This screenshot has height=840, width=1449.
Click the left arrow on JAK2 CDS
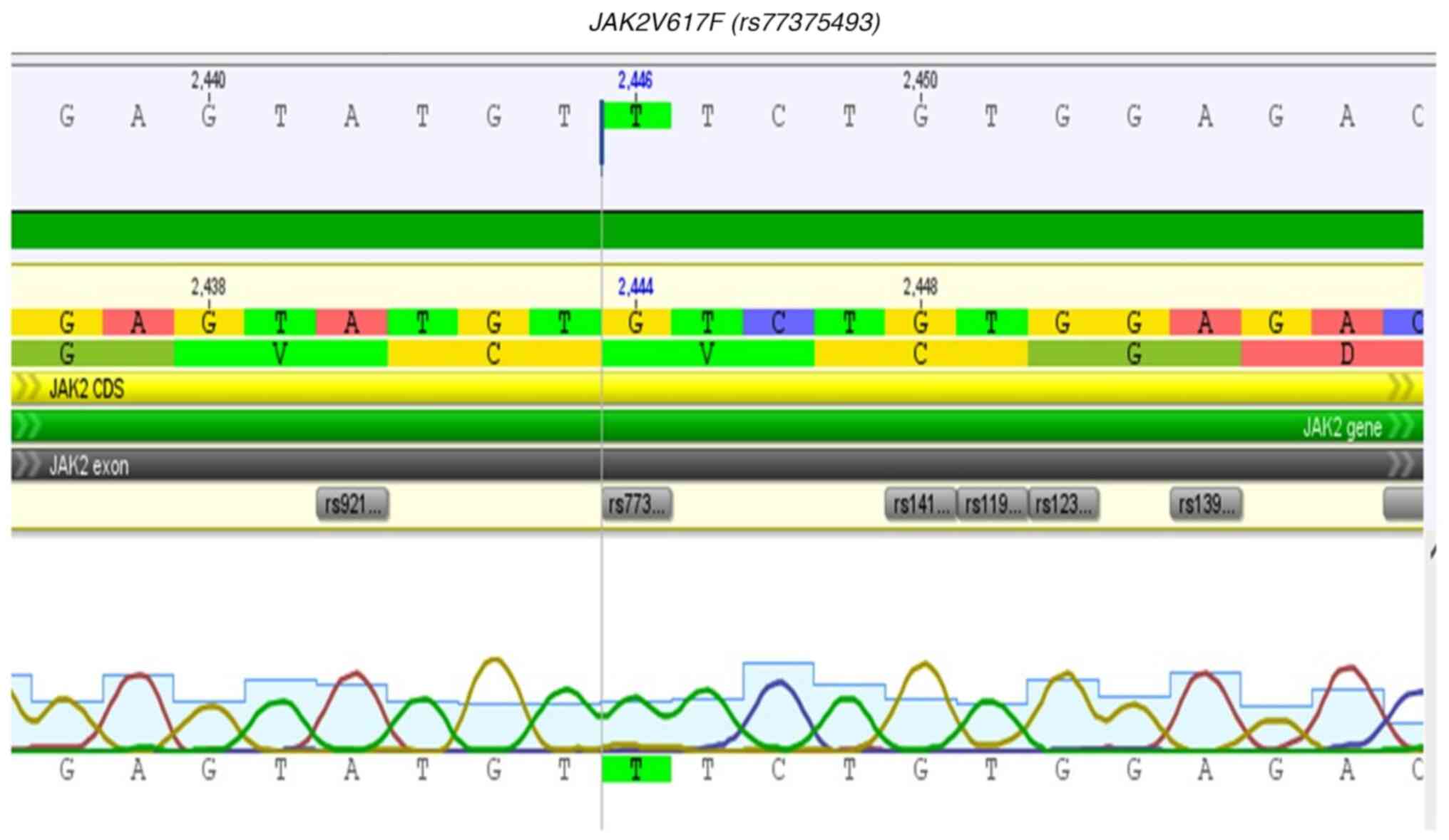click(29, 389)
